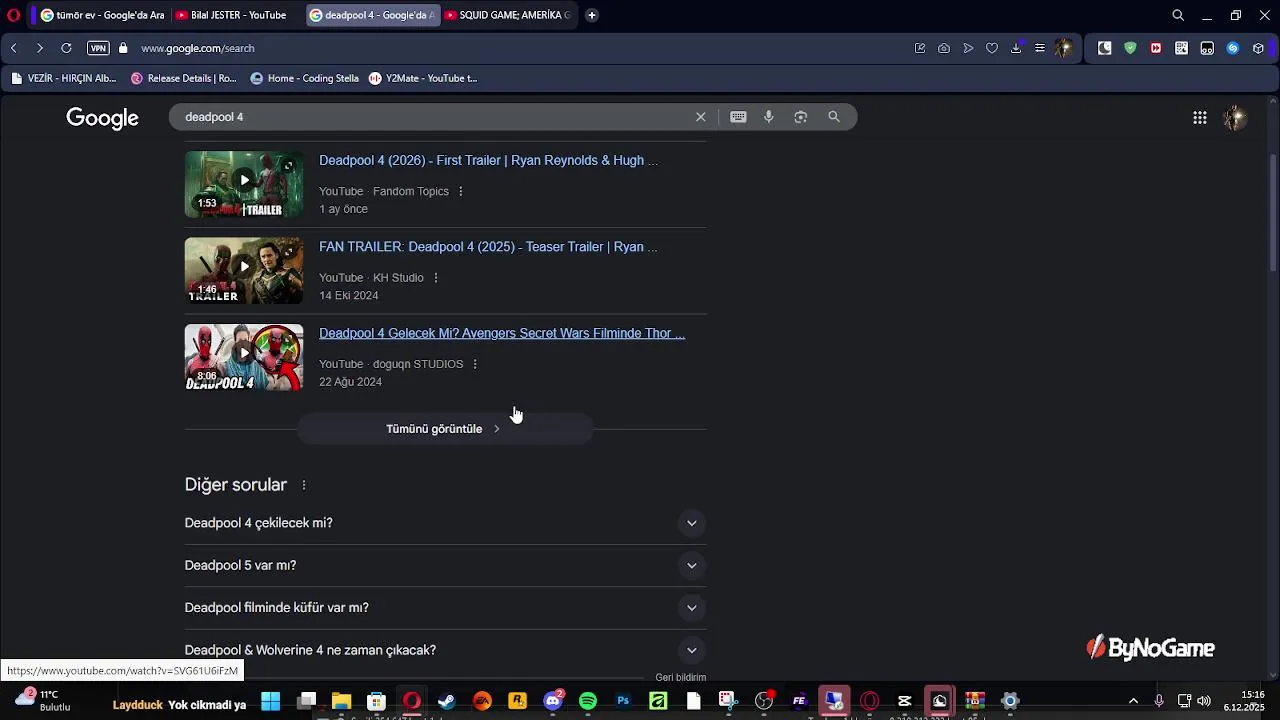
Task: Click the moon dark-mode extension icon
Action: pos(1104,48)
